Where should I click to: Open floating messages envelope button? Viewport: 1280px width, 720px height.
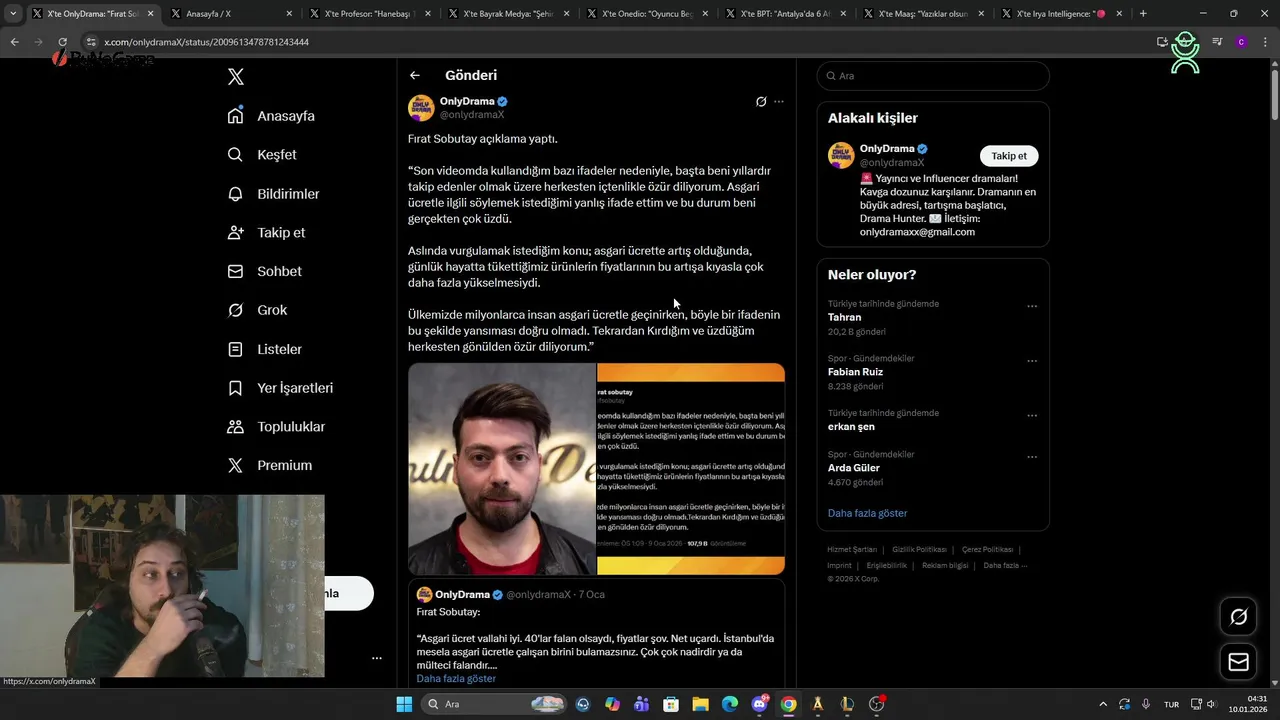[x=1238, y=662]
